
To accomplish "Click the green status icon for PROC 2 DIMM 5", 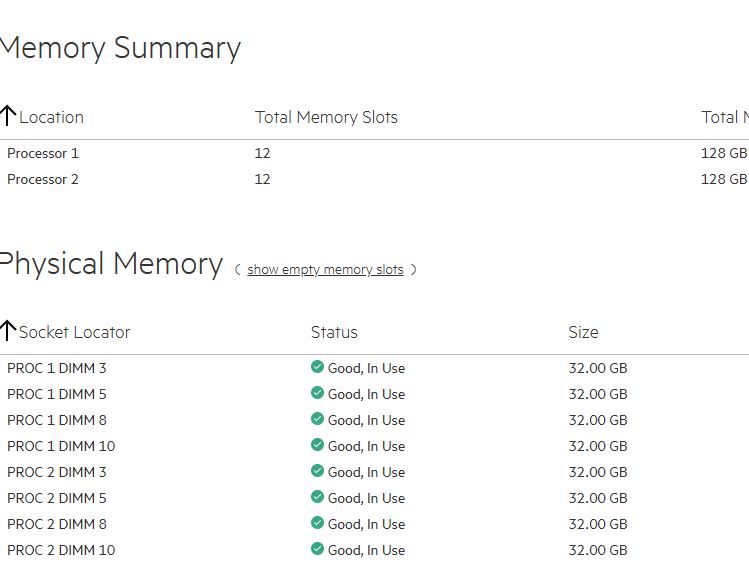I will coord(317,497).
